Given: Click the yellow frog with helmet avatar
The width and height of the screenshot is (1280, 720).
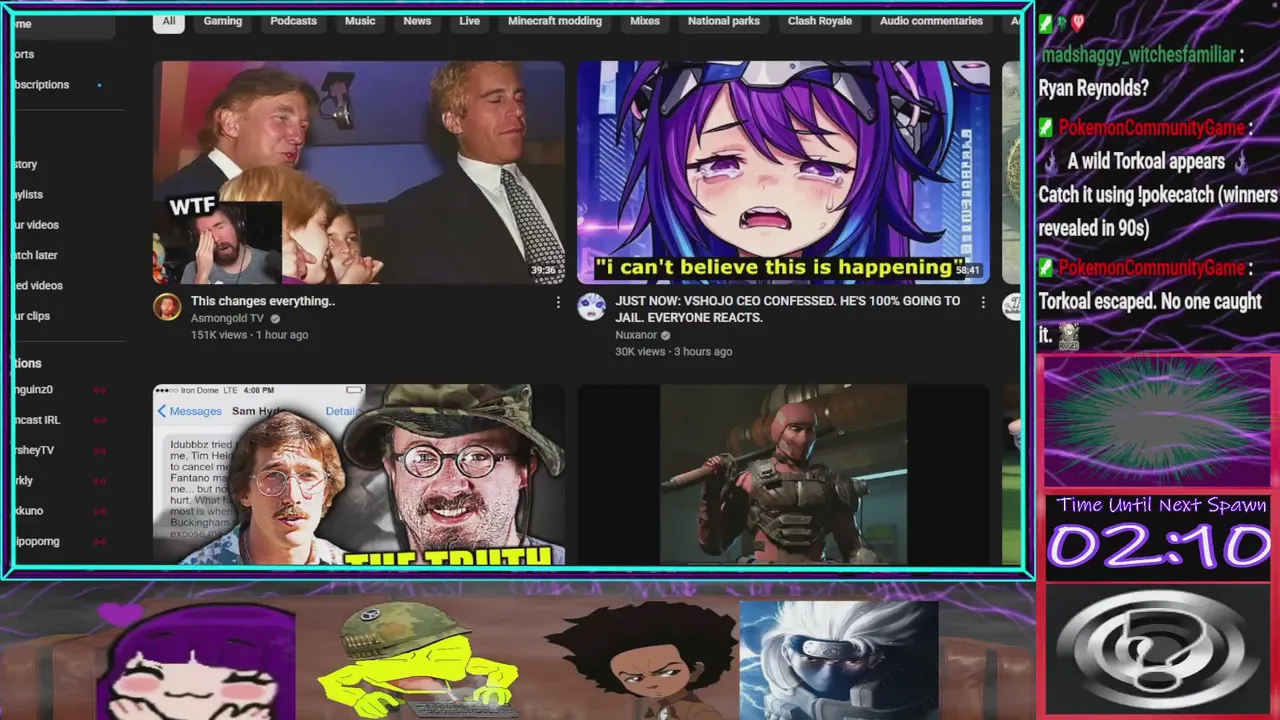Looking at the screenshot, I should (x=418, y=662).
